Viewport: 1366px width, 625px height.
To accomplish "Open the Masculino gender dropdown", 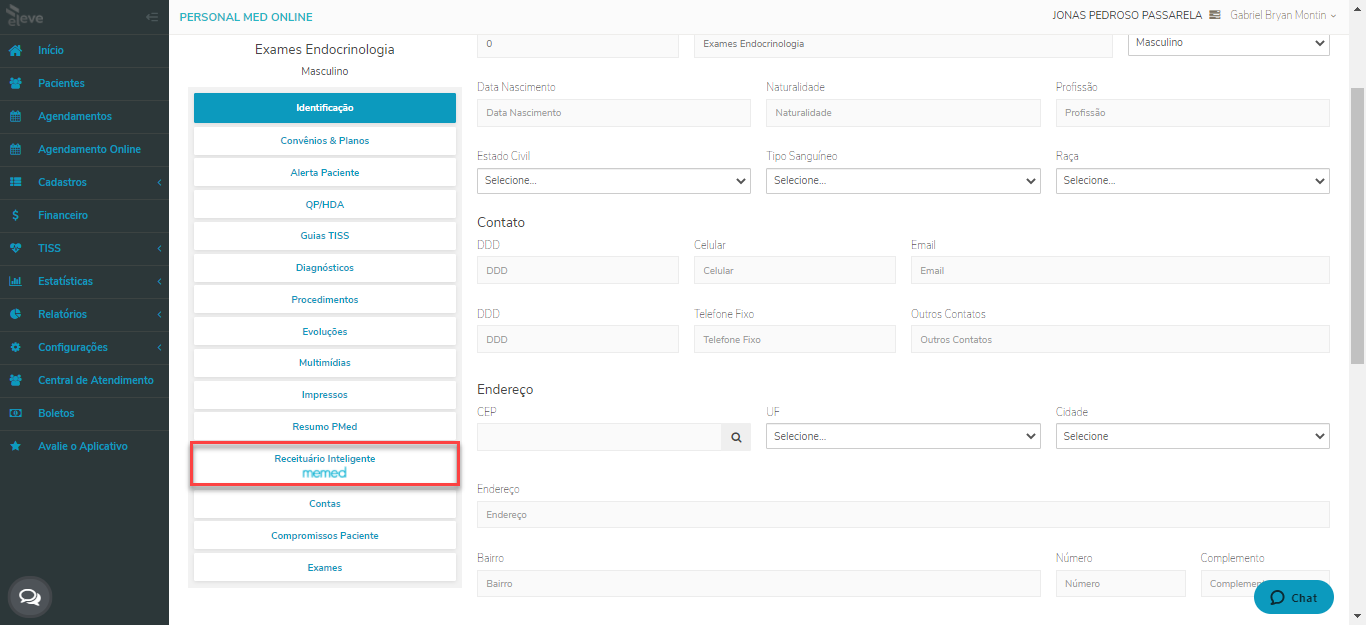I will pos(1229,43).
